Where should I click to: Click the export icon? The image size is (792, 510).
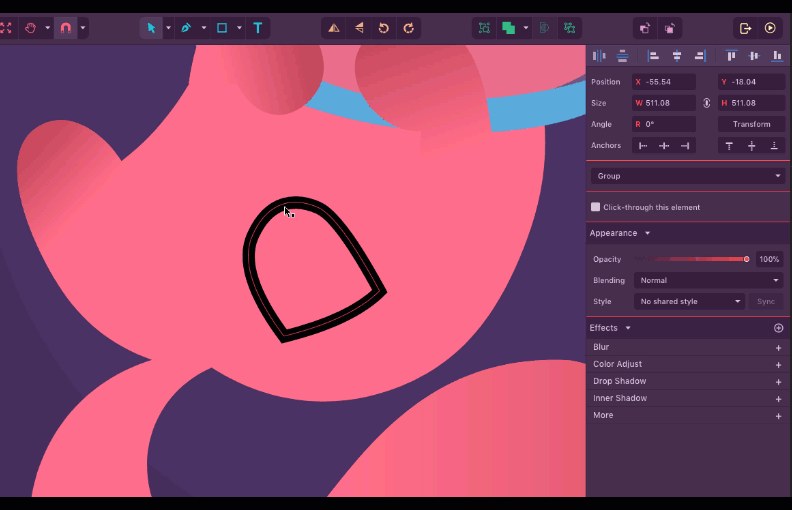pyautogui.click(x=745, y=28)
